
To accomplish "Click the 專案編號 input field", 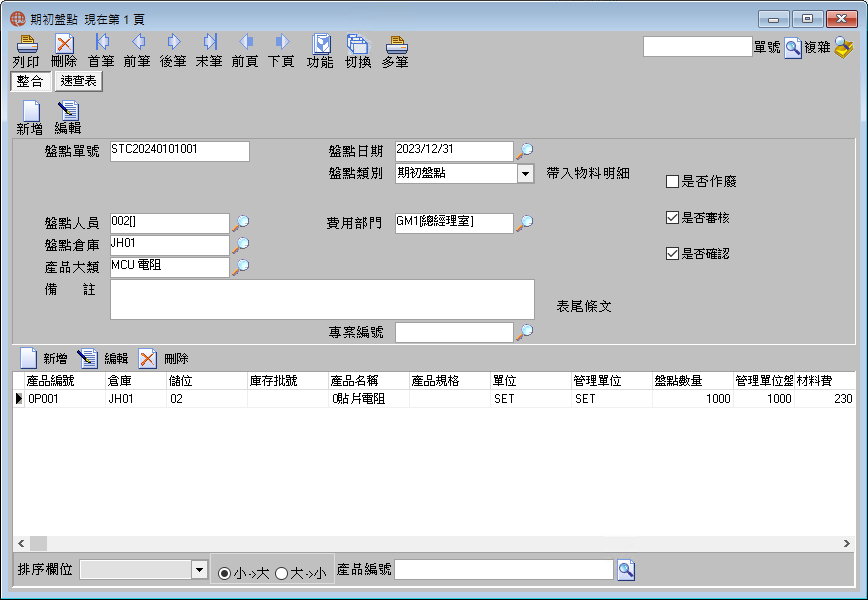I will pyautogui.click(x=454, y=333).
